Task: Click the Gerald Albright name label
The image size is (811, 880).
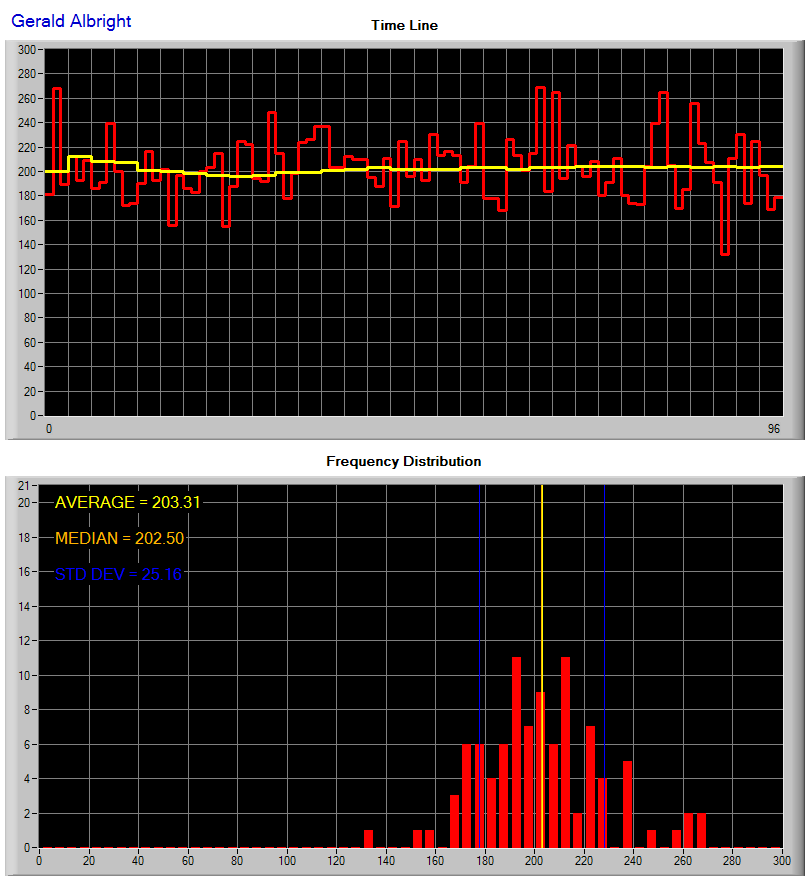Action: click(71, 21)
